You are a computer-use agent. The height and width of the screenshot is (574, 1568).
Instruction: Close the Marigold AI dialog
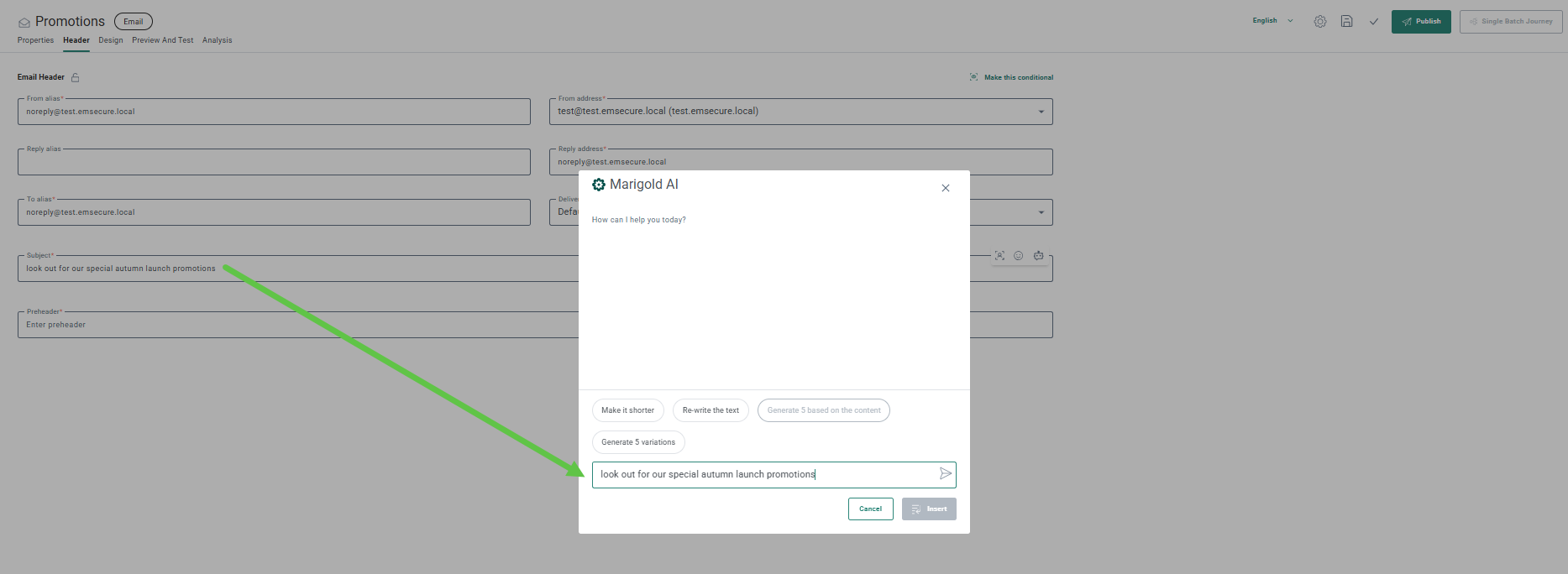point(945,188)
